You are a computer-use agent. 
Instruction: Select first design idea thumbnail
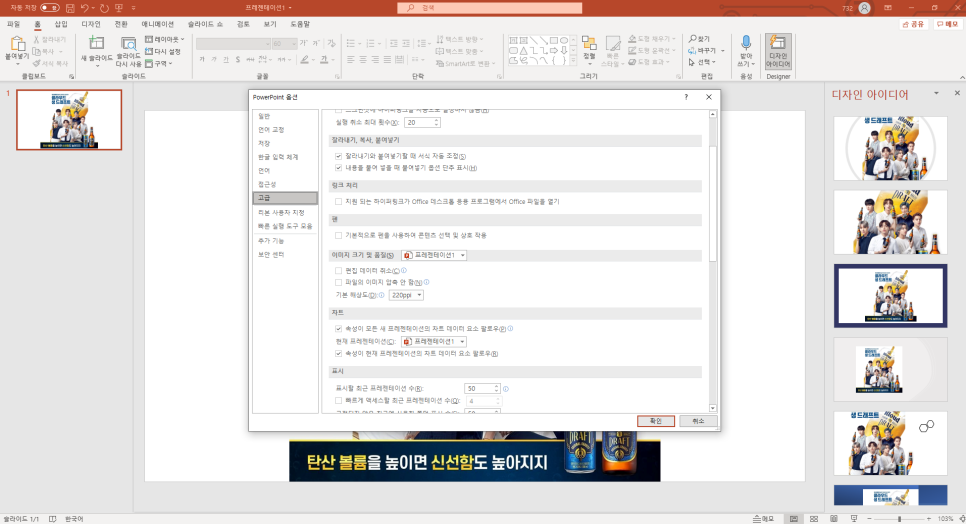pyautogui.click(x=890, y=148)
